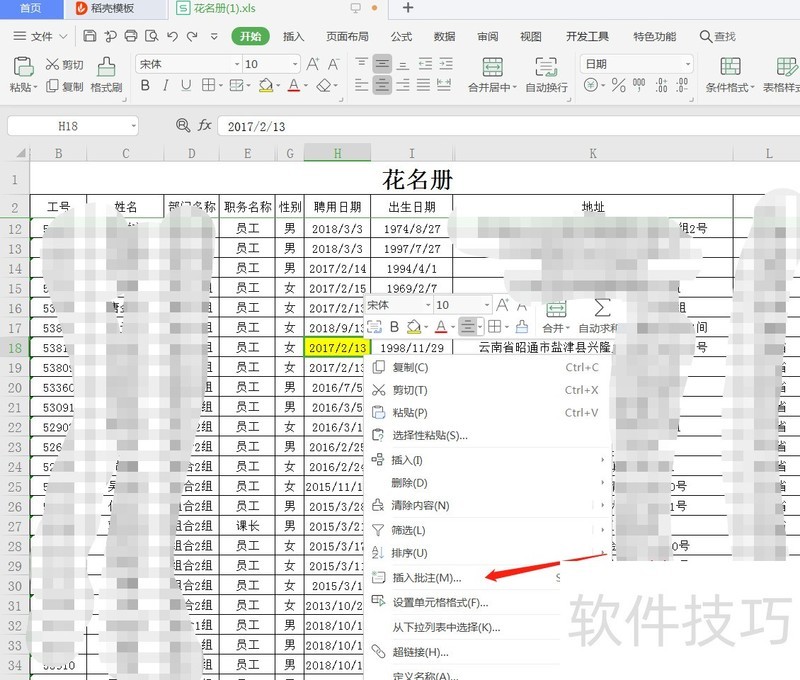Click the Print icon in quick toolbar
Image resolution: width=800 pixels, height=680 pixels.
(x=131, y=36)
